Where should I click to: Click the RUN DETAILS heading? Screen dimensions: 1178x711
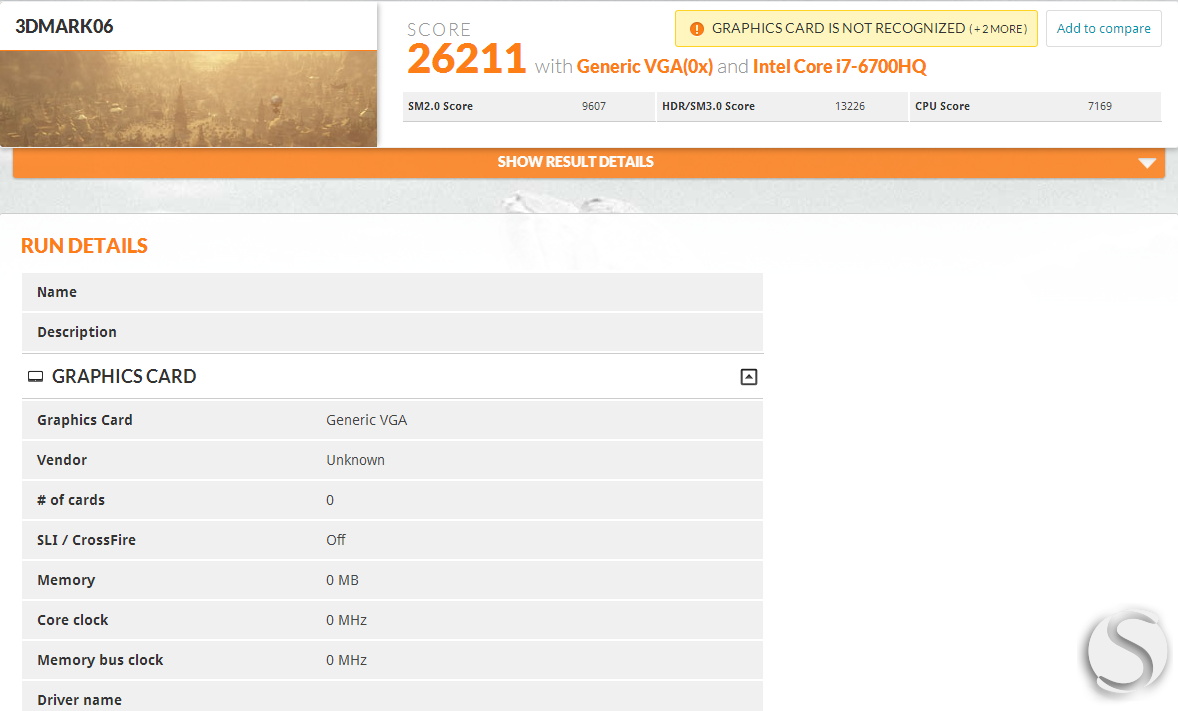pos(84,246)
